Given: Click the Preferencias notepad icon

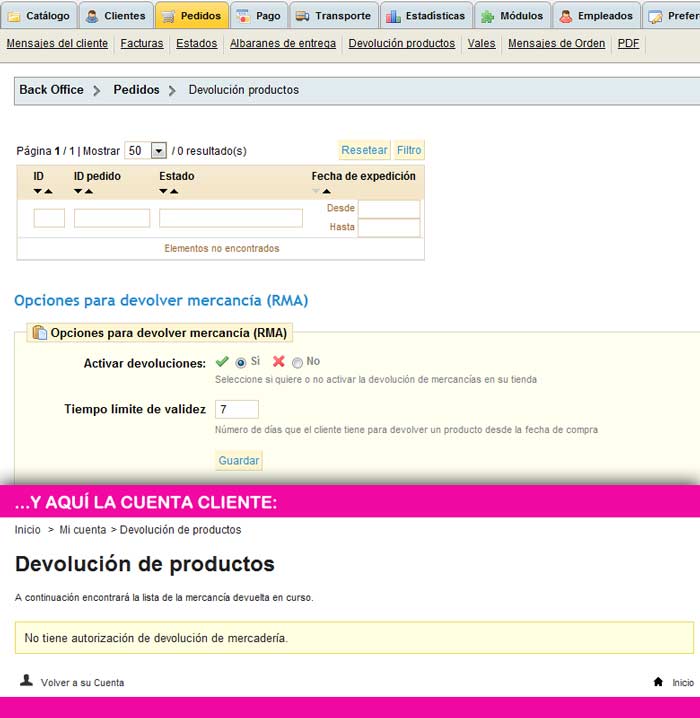Looking at the screenshot, I should point(655,17).
